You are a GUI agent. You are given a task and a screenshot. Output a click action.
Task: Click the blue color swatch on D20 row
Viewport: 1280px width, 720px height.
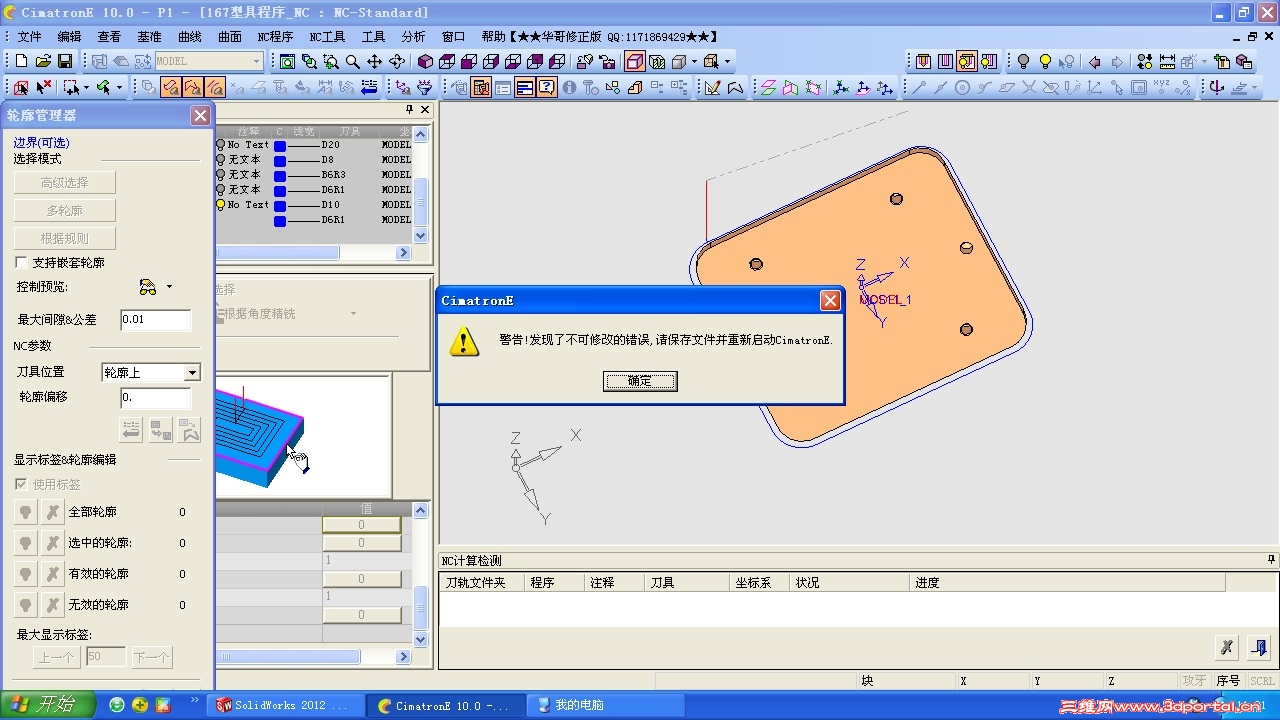(x=280, y=146)
